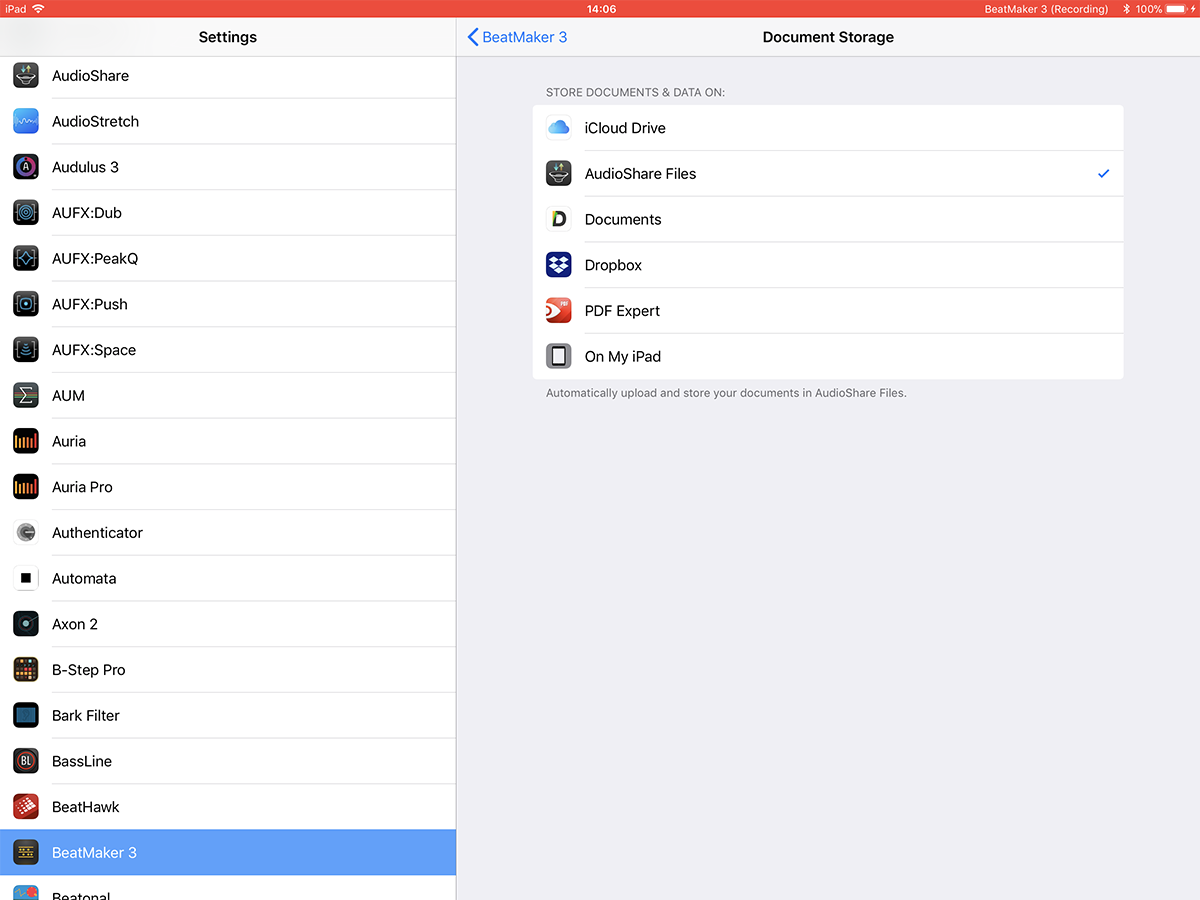Select the BeatHawk red app icon
The width and height of the screenshot is (1200, 900).
coord(26,807)
